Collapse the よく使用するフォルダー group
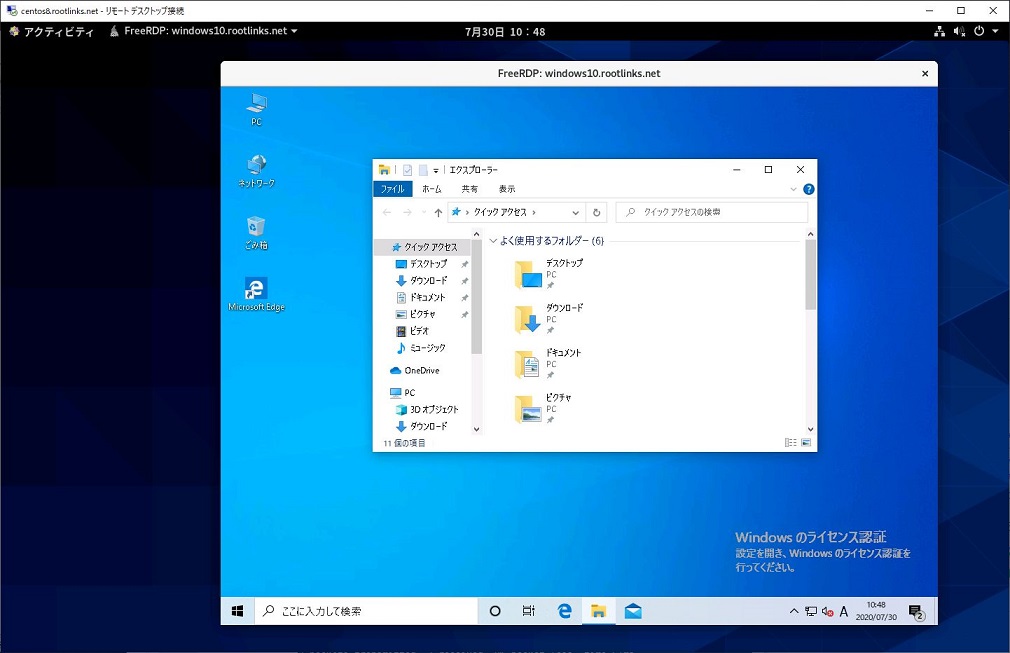 [x=493, y=241]
